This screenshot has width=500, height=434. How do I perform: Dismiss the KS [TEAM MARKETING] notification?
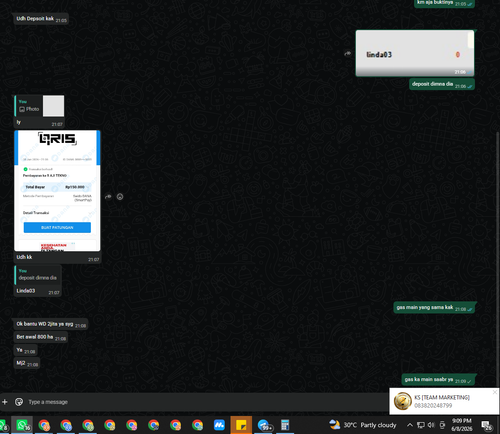(x=495, y=392)
